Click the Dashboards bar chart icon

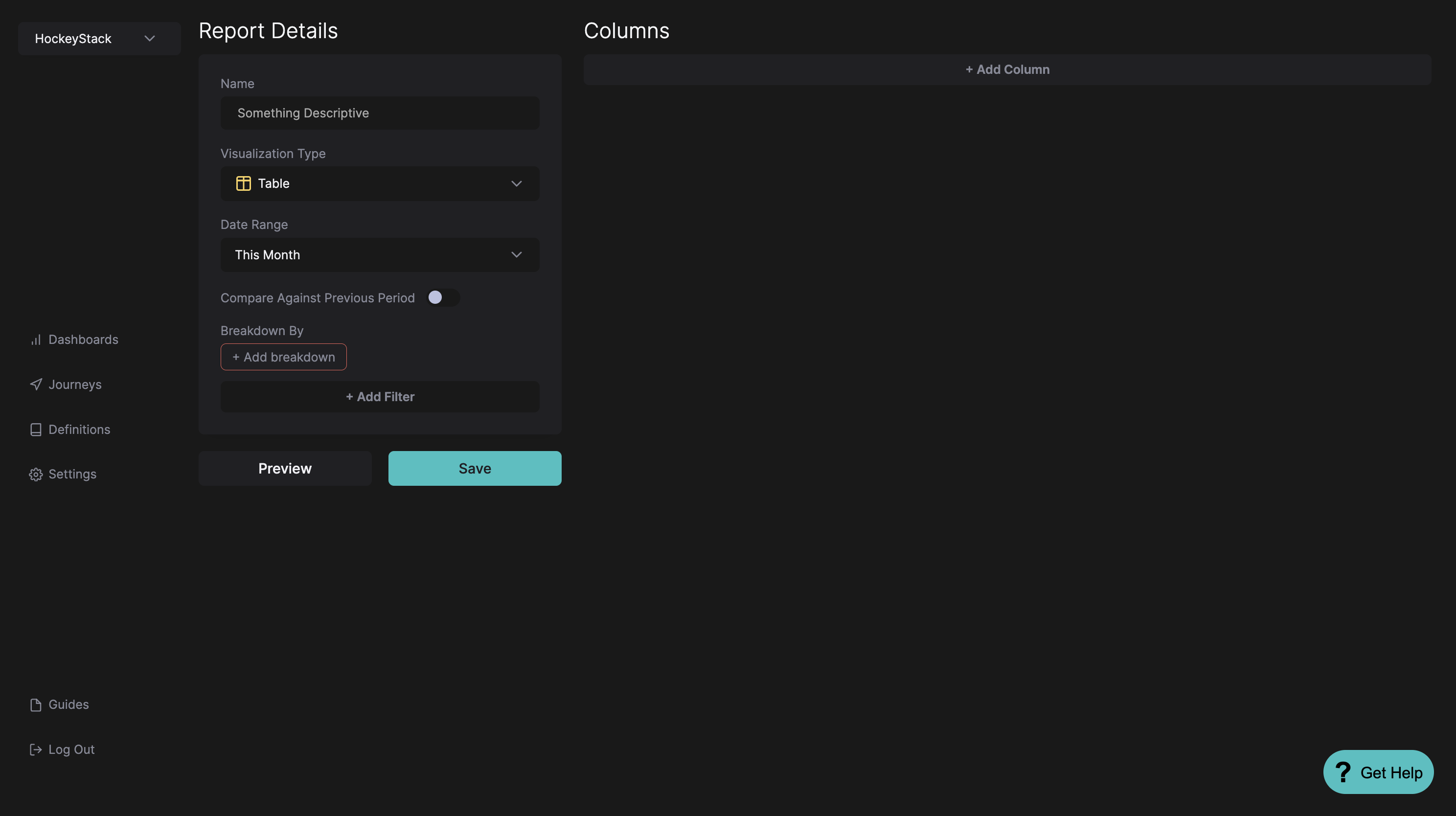[x=36, y=340]
